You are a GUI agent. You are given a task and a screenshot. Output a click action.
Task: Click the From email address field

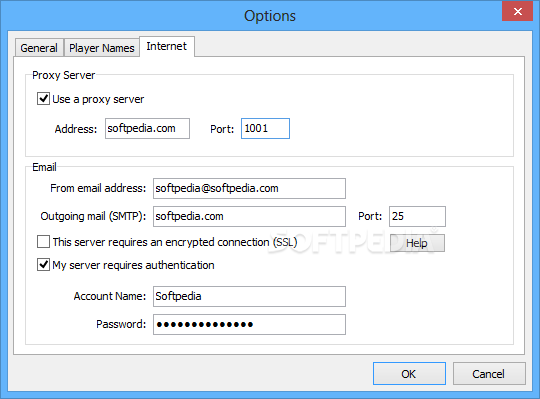[x=249, y=188]
